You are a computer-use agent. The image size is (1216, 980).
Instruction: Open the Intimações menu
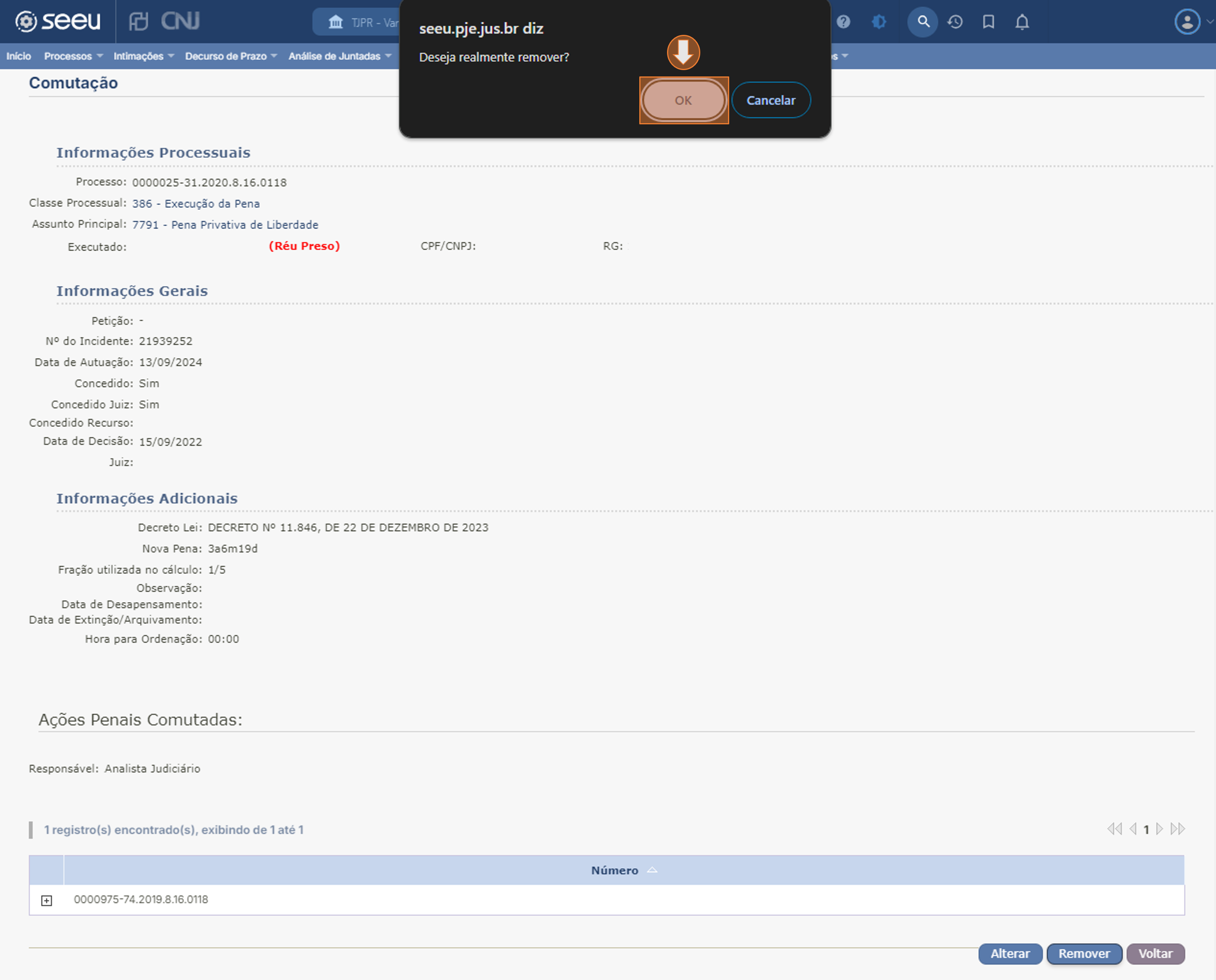(x=143, y=56)
